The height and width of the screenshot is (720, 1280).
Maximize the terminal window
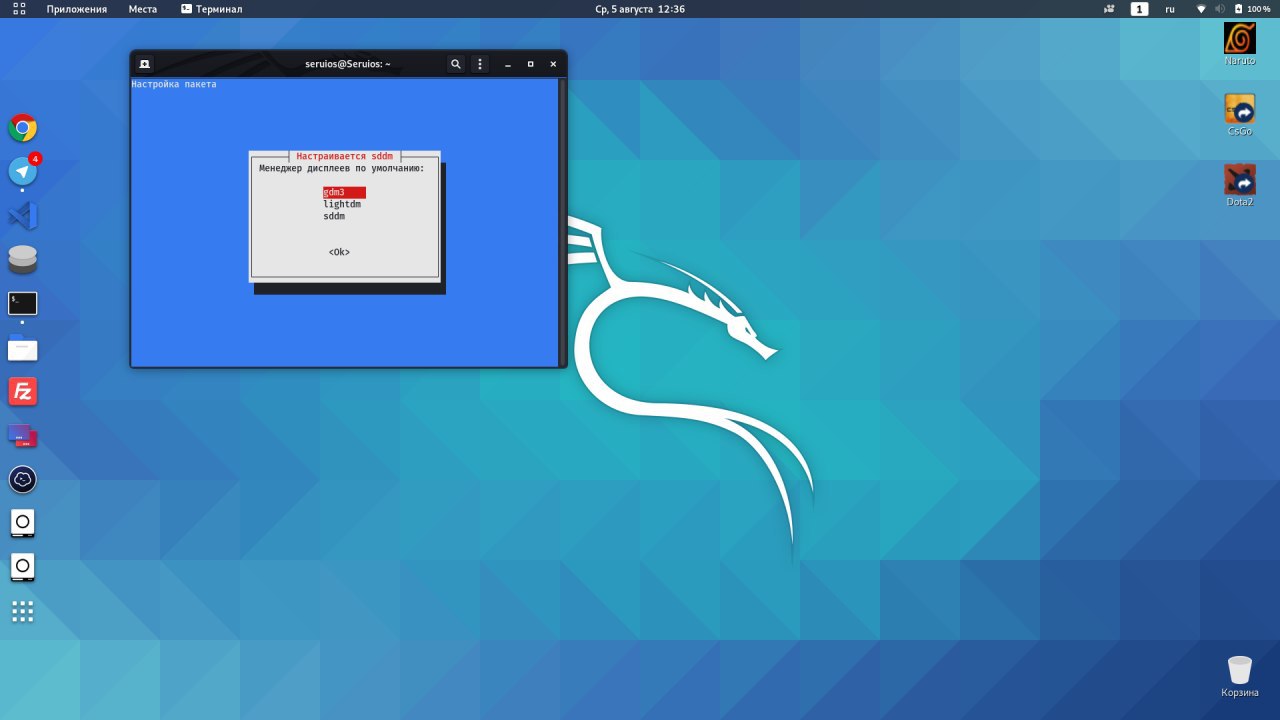pos(531,64)
